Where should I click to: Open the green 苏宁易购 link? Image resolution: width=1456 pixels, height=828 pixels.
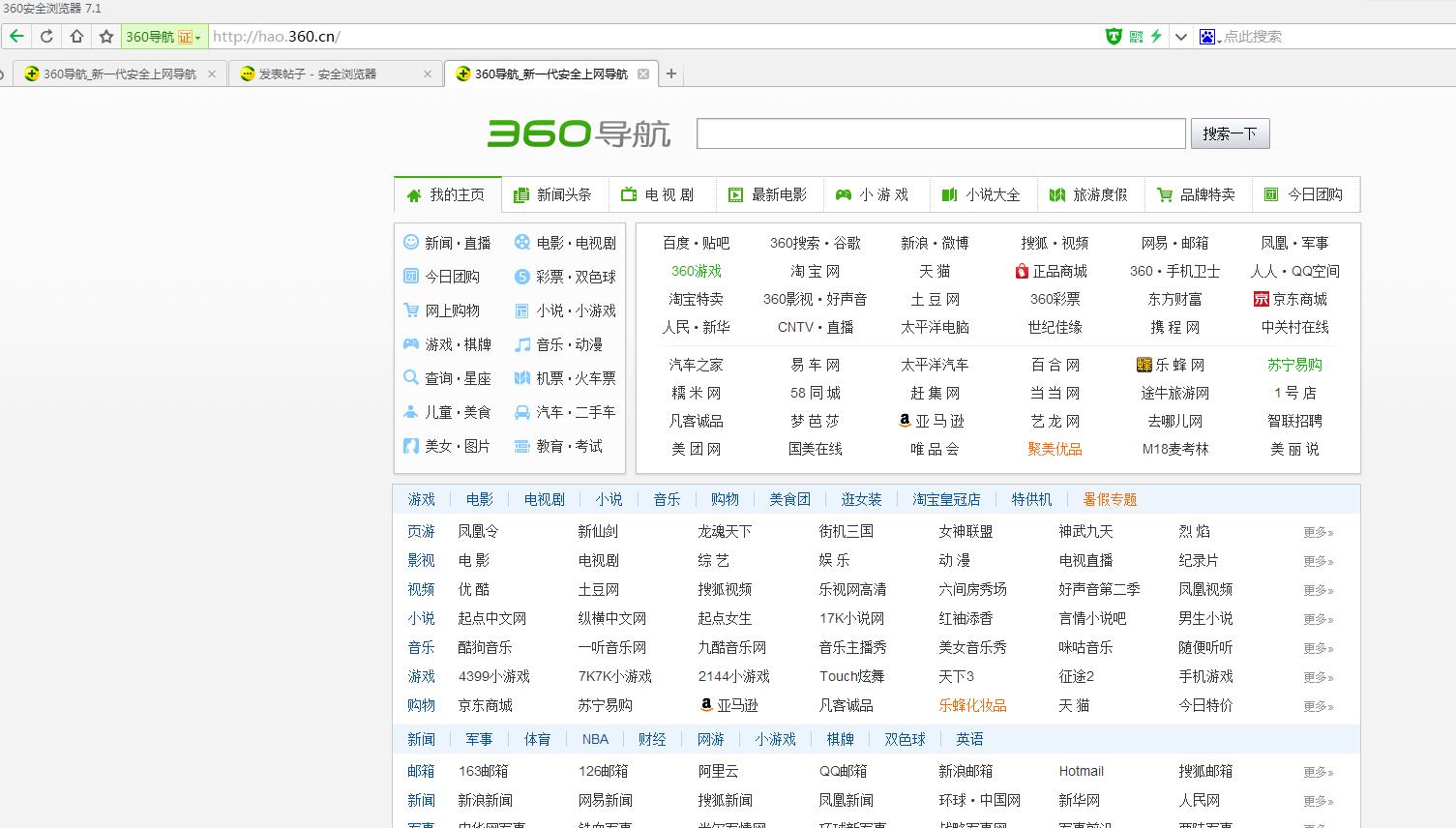[x=1295, y=365]
